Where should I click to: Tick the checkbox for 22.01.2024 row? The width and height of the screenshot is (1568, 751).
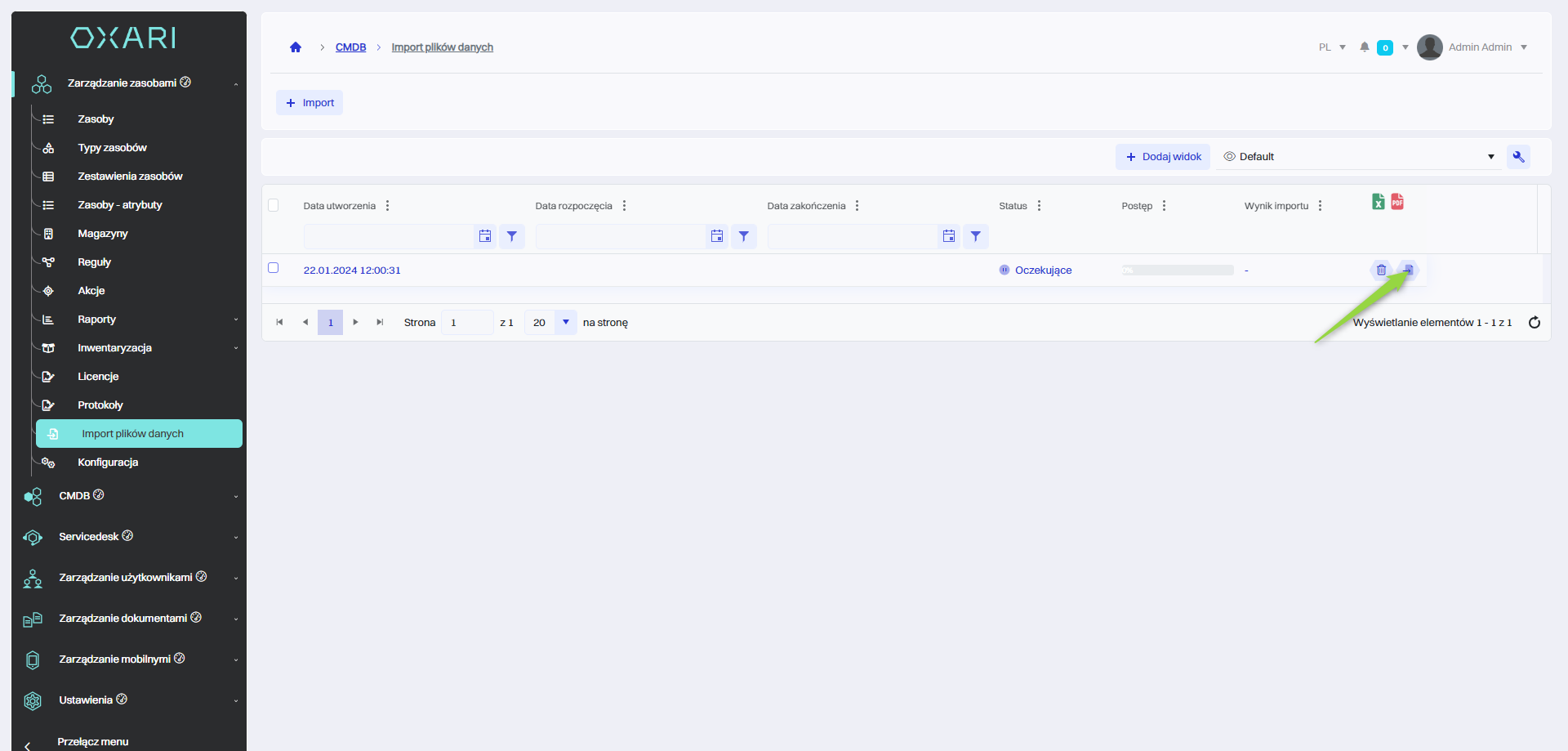click(274, 268)
